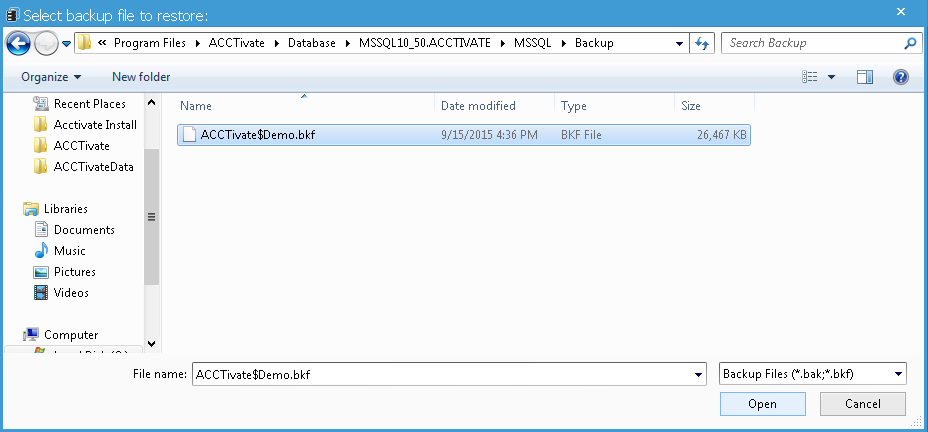Select Backup in the address breadcrumb

[594, 43]
